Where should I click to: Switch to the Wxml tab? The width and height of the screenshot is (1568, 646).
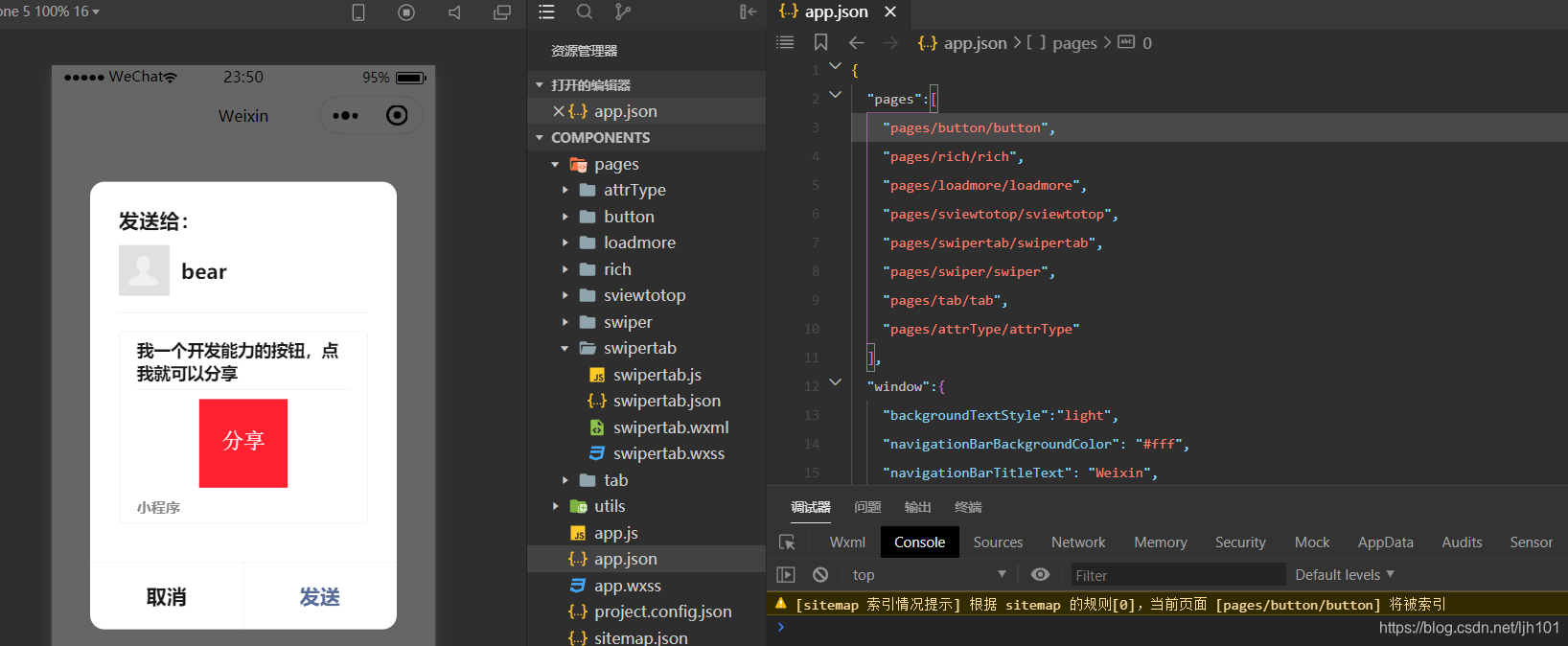(847, 542)
